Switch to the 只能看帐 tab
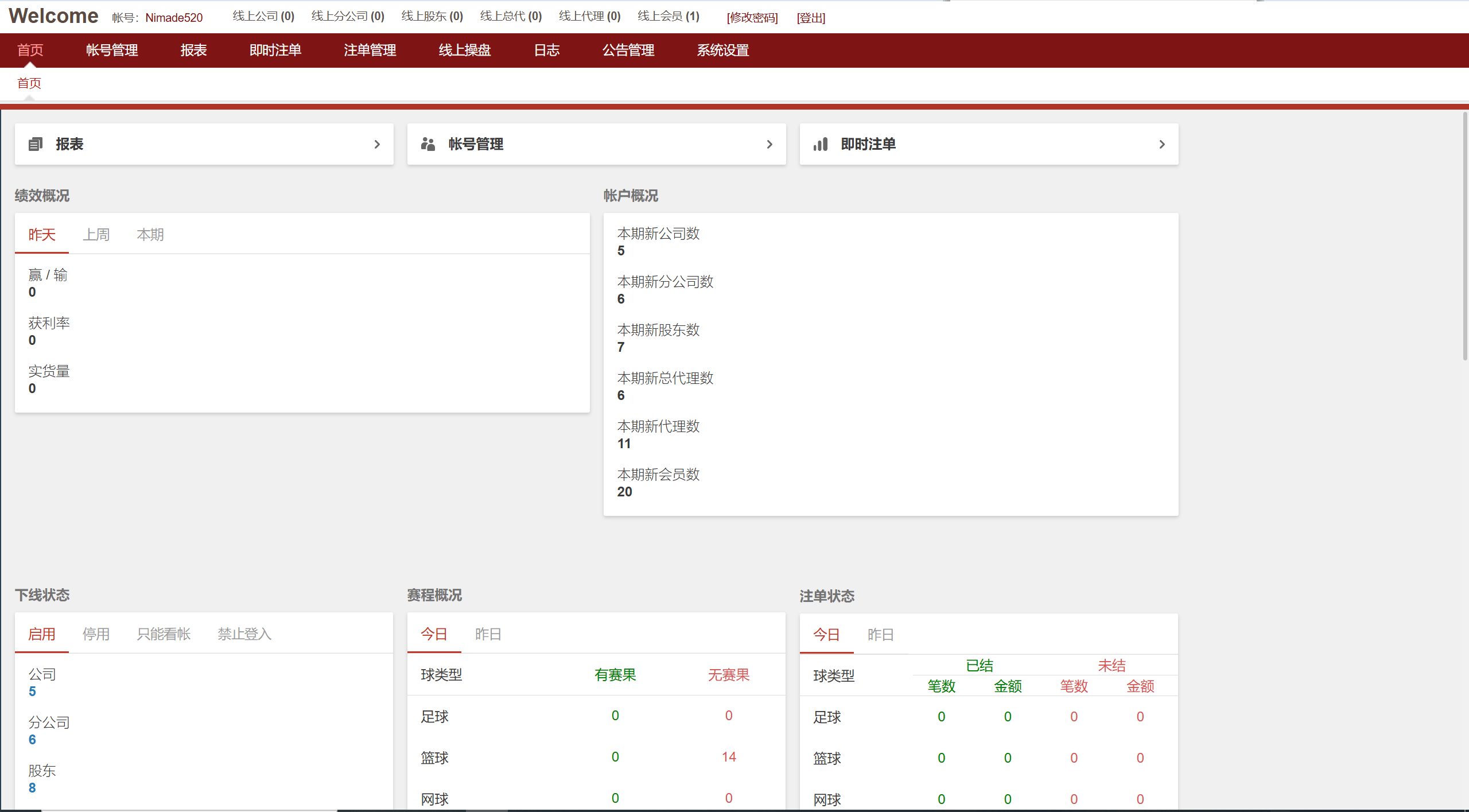 click(164, 634)
